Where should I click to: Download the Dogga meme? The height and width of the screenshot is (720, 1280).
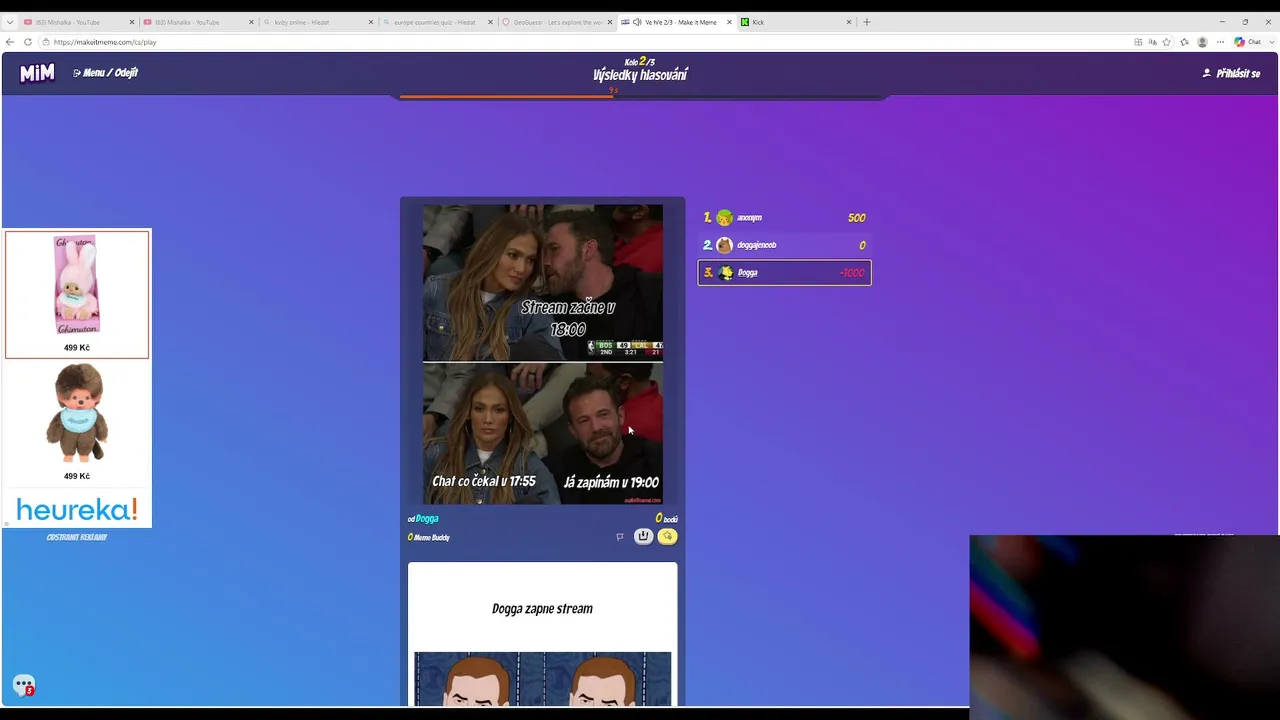point(643,537)
